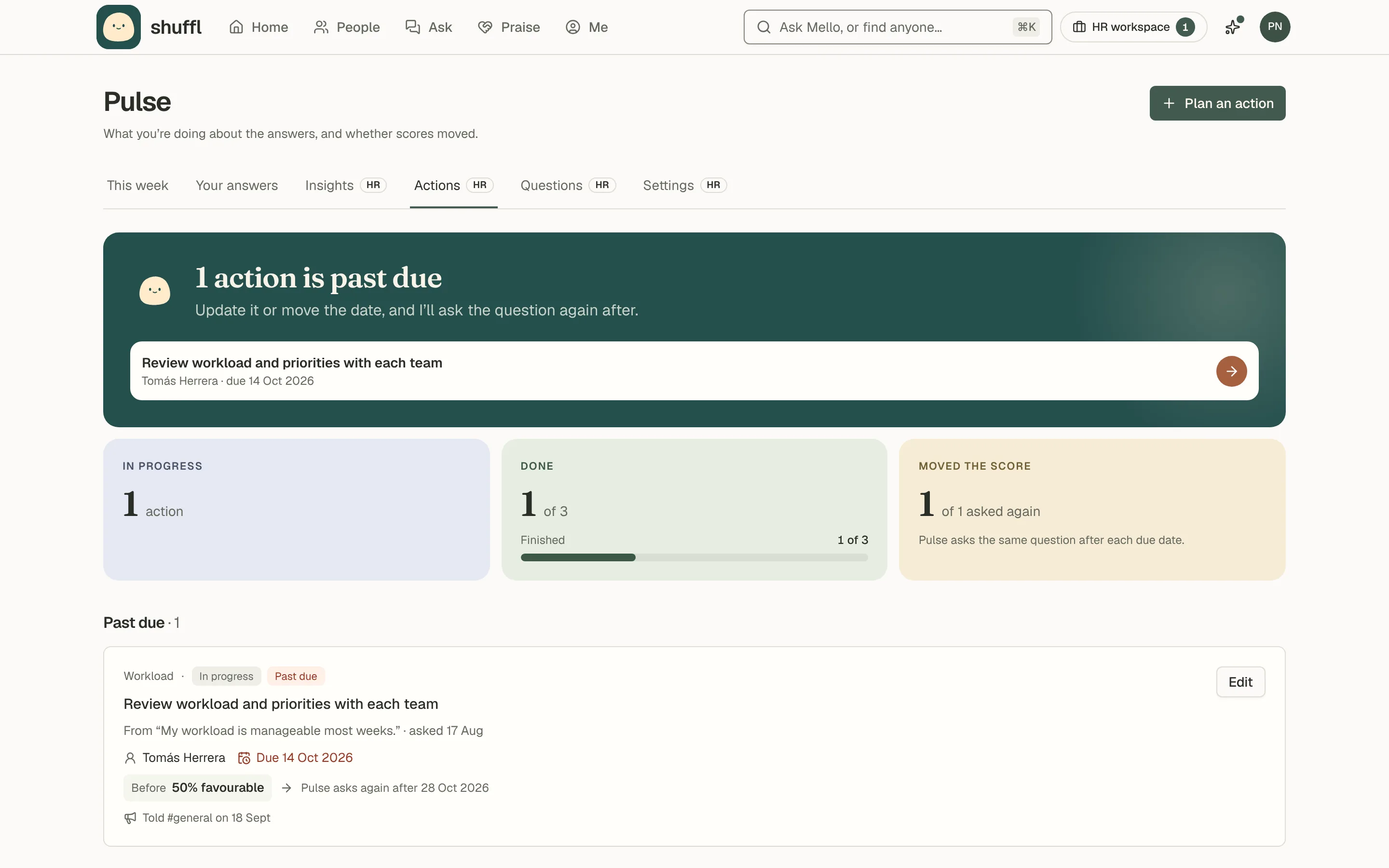The height and width of the screenshot is (868, 1389).
Task: Open the Praise section
Action: [x=508, y=27]
